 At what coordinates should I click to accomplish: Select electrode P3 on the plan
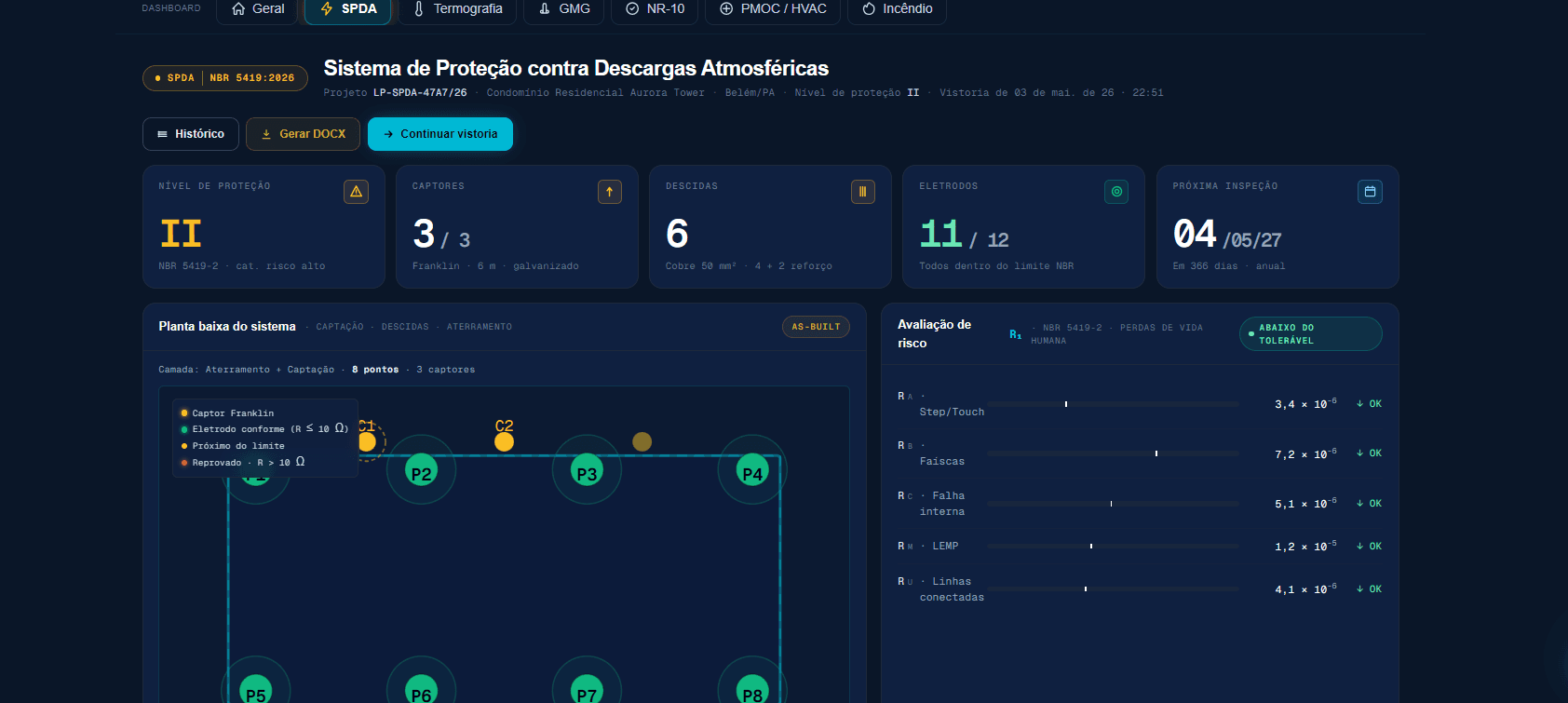click(x=587, y=470)
